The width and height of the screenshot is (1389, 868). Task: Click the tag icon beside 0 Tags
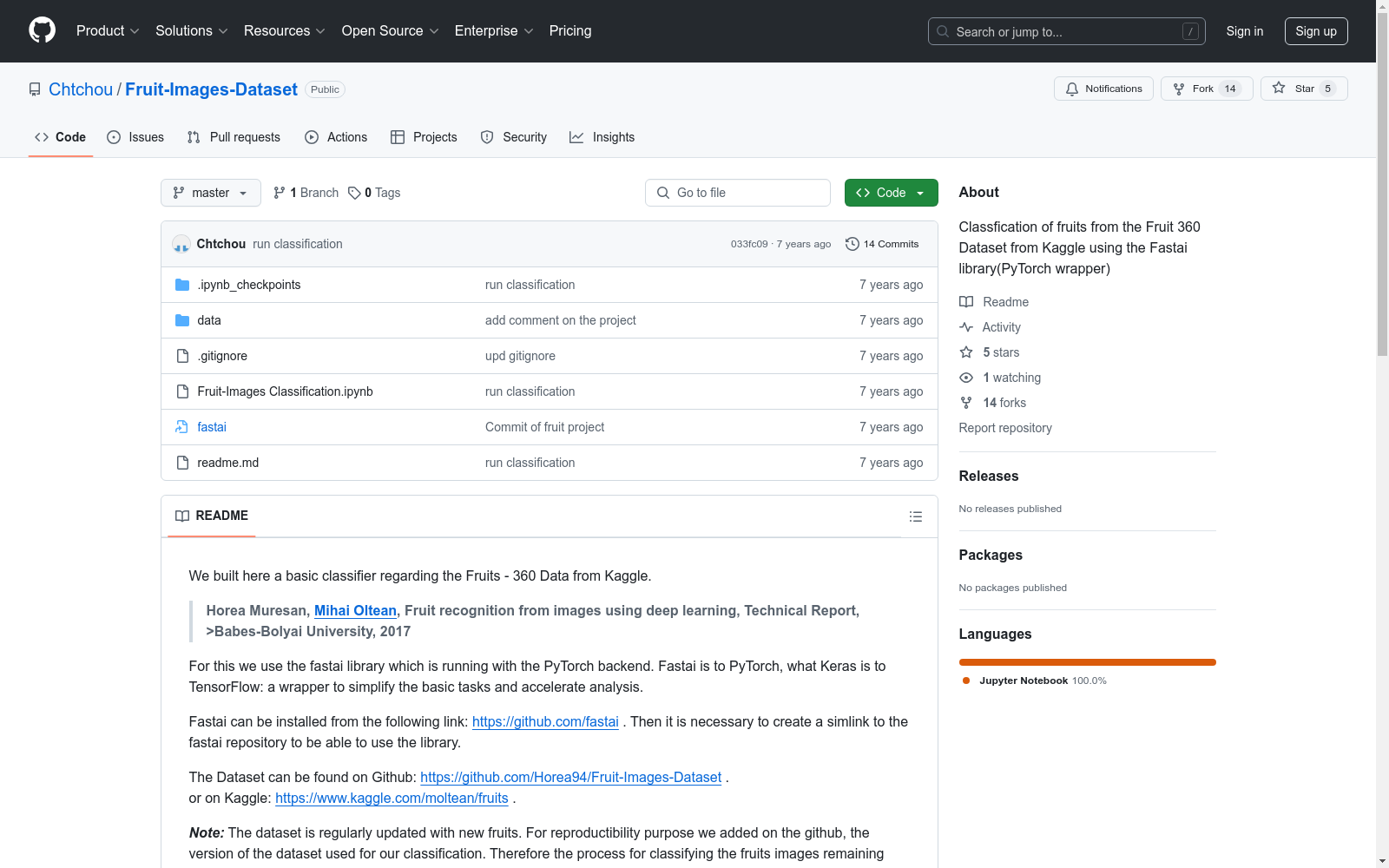click(x=354, y=193)
